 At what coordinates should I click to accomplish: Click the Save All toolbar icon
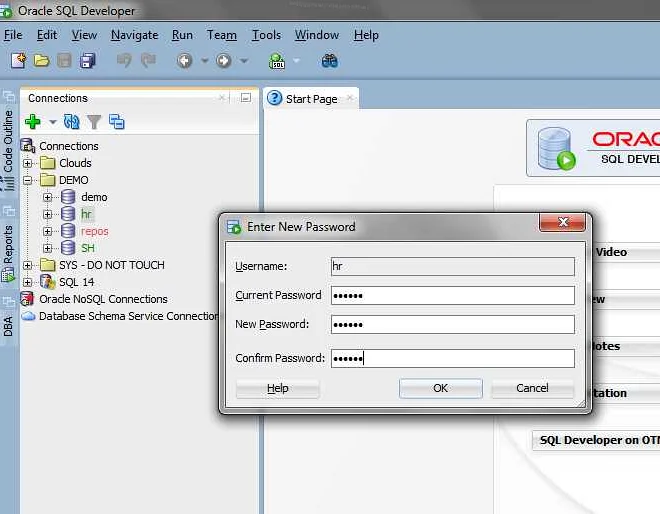(x=87, y=61)
